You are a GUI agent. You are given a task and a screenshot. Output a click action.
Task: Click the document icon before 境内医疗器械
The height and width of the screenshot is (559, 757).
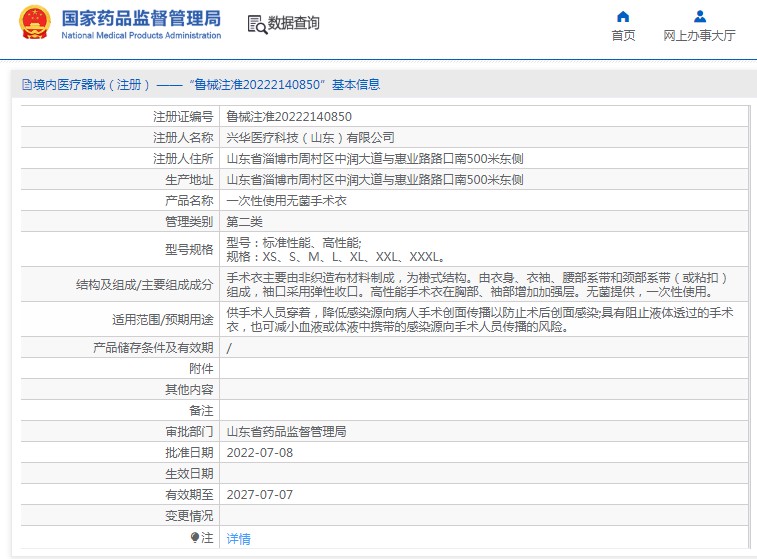[x=27, y=85]
